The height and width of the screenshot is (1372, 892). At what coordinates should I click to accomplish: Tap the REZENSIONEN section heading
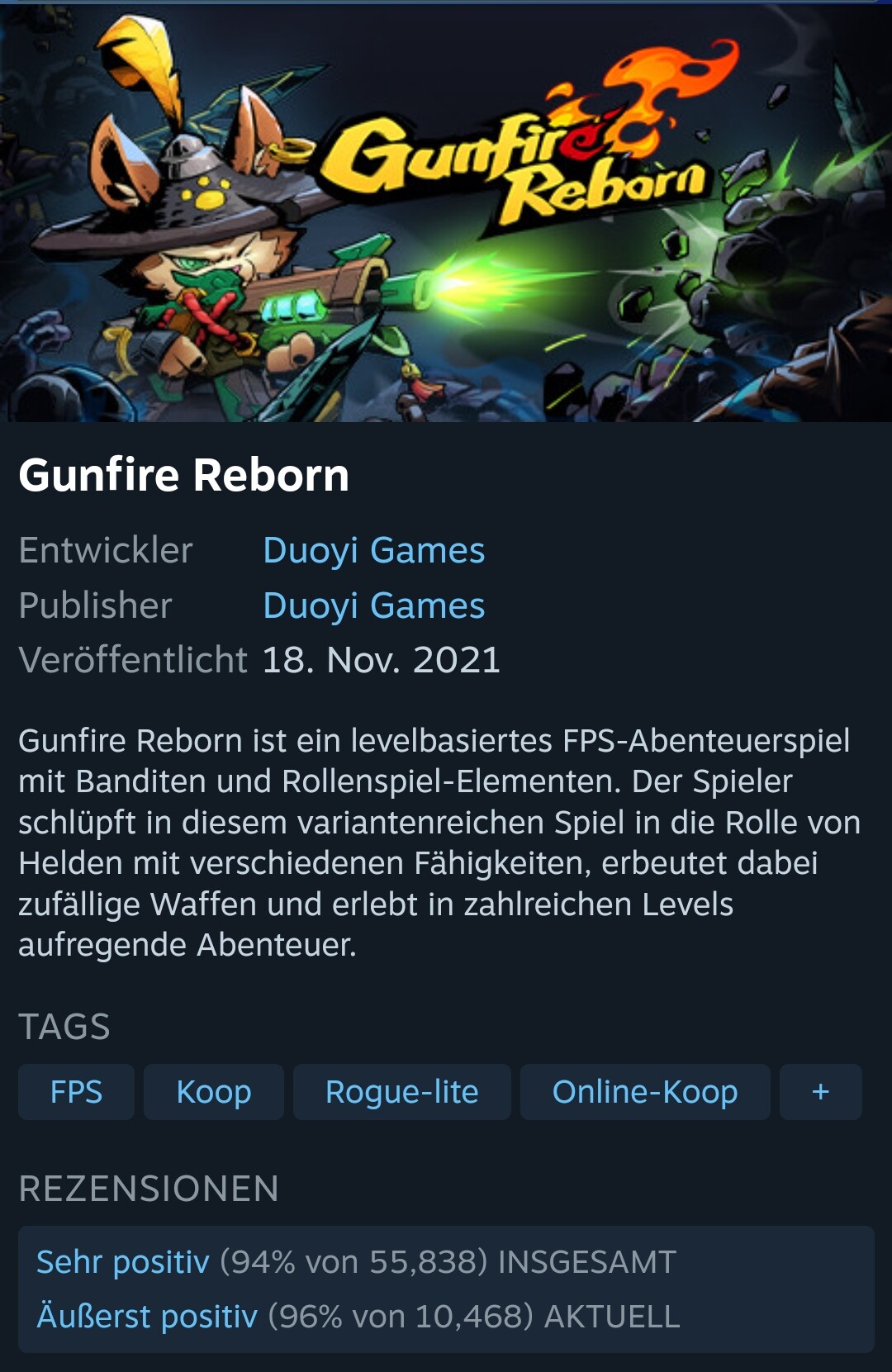(149, 1189)
